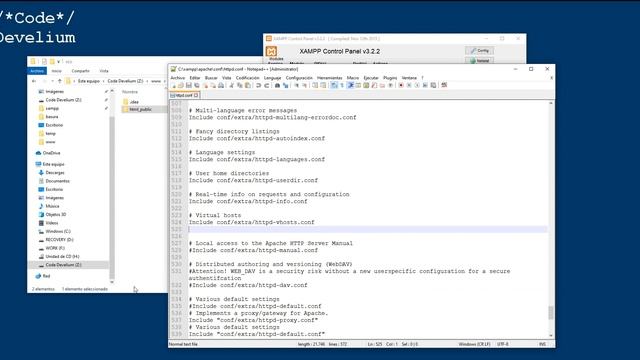Click the Paste toolbar icon
The width and height of the screenshot is (640, 360).
point(248,85)
